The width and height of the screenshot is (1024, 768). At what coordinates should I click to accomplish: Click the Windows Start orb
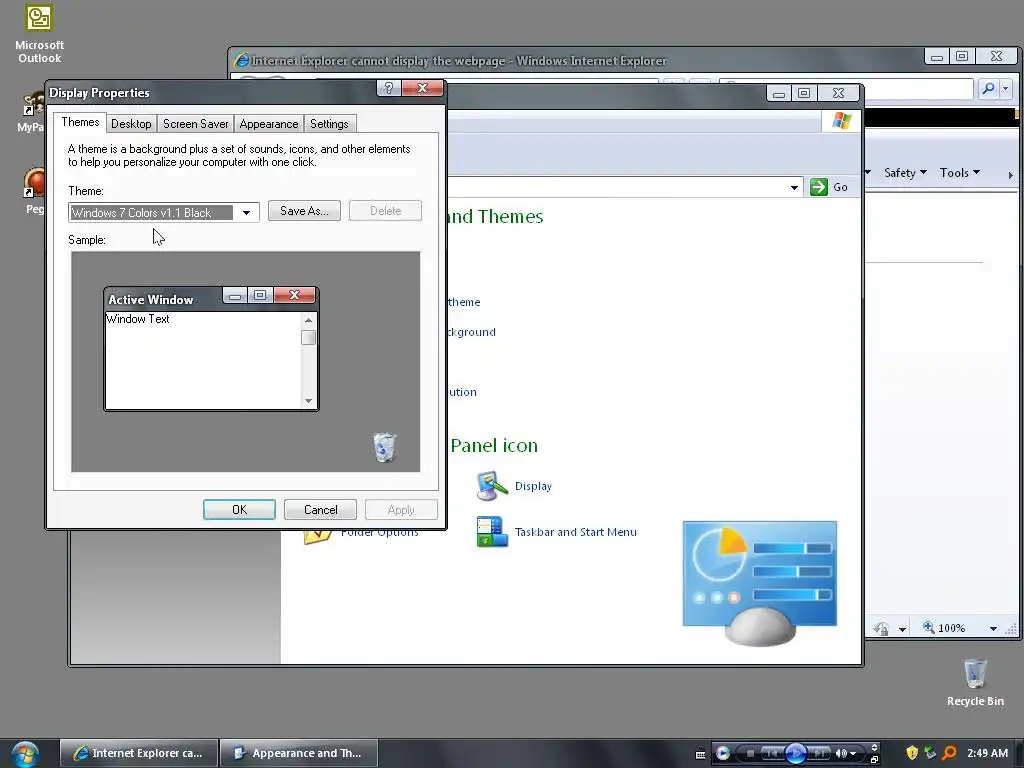25,754
